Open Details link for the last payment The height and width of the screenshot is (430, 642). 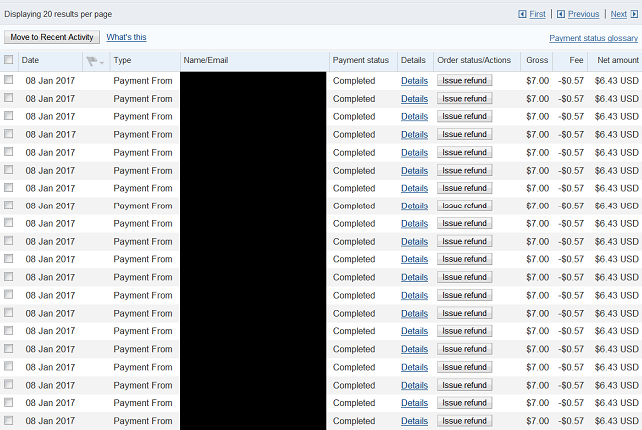(414, 421)
